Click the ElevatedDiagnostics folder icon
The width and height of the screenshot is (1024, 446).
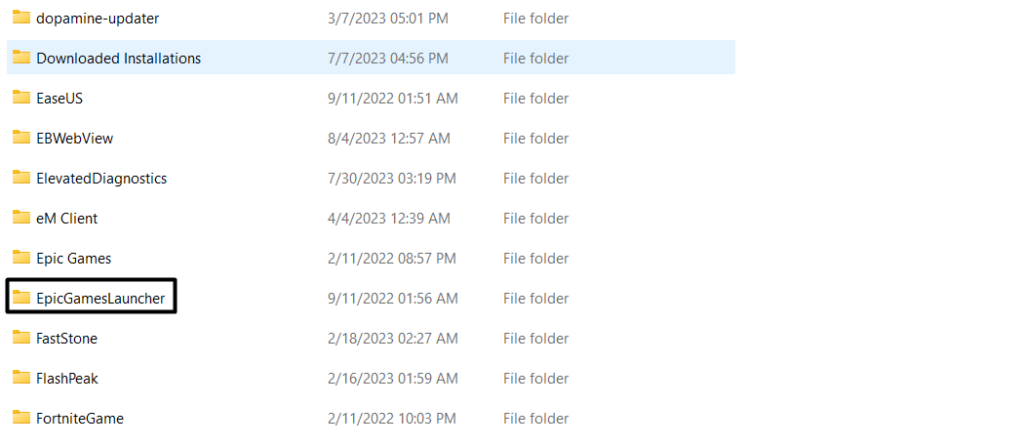21,178
